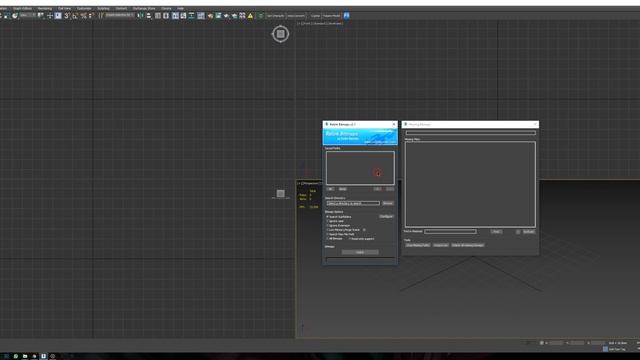Open the Named Selection Sets dropdown
640x360 pixels.
coord(120,15)
